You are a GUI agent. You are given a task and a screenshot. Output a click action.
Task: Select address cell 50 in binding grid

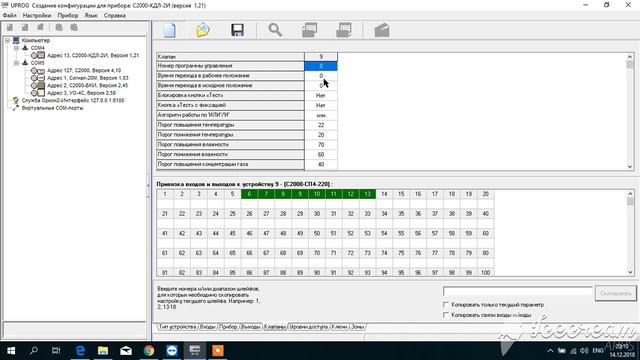(x=317, y=233)
